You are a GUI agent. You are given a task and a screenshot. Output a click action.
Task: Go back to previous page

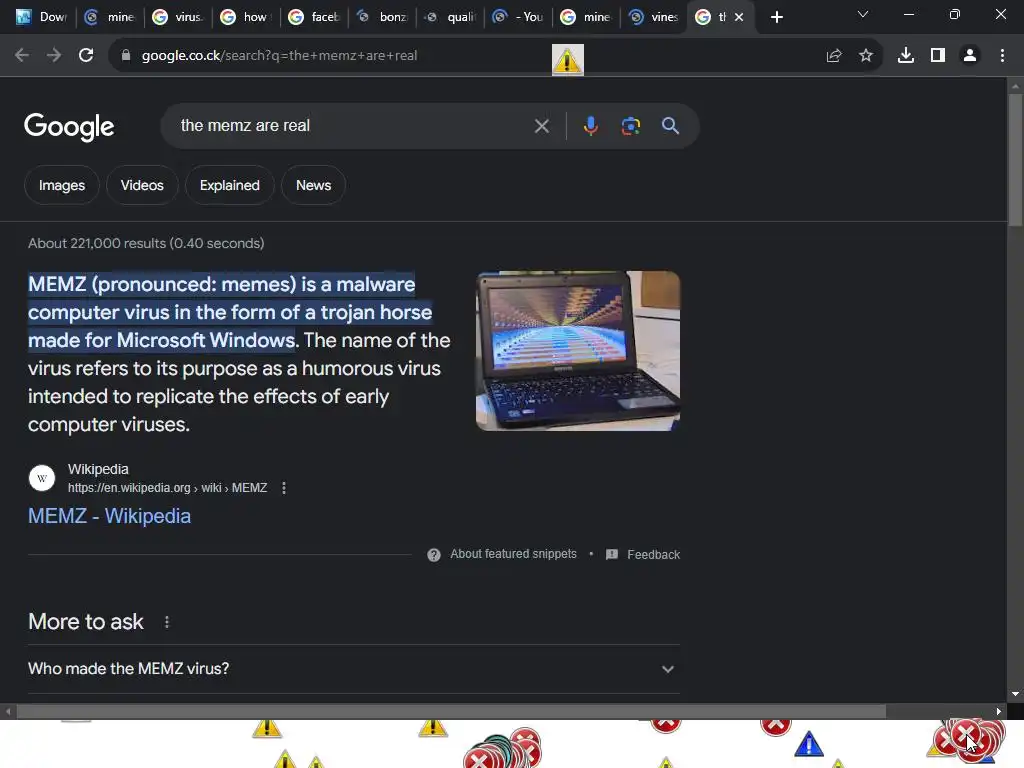pos(22,56)
